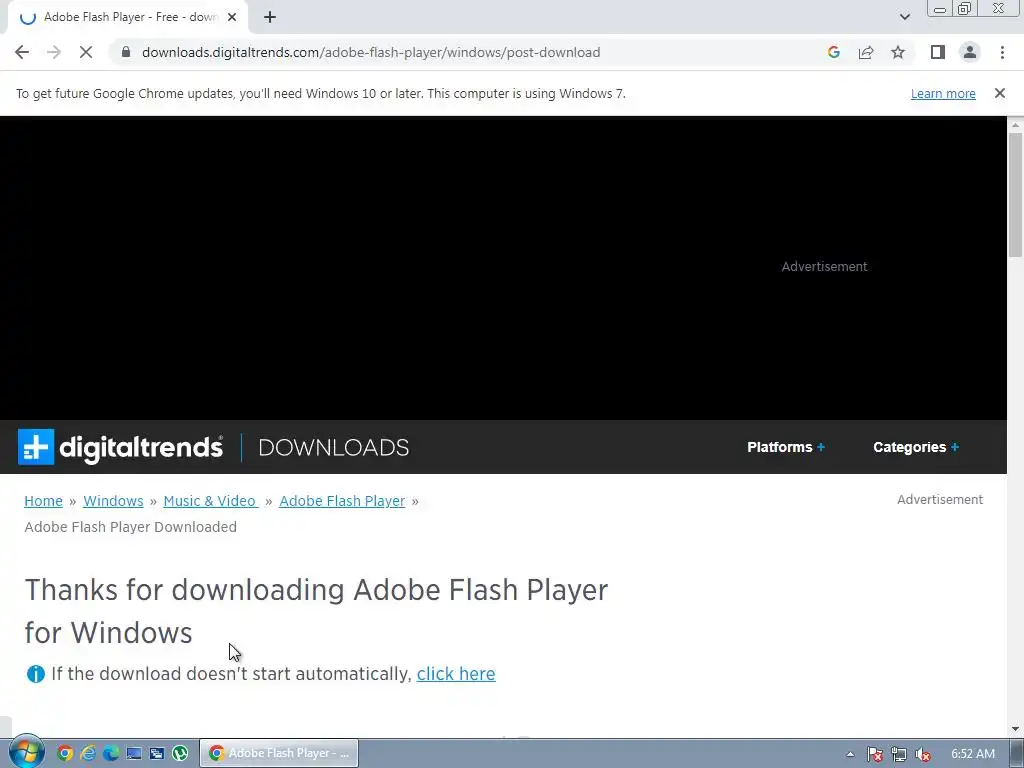Click the 'Thanks for downloading' heading
Viewport: 1024px width, 768px height.
coord(316,611)
